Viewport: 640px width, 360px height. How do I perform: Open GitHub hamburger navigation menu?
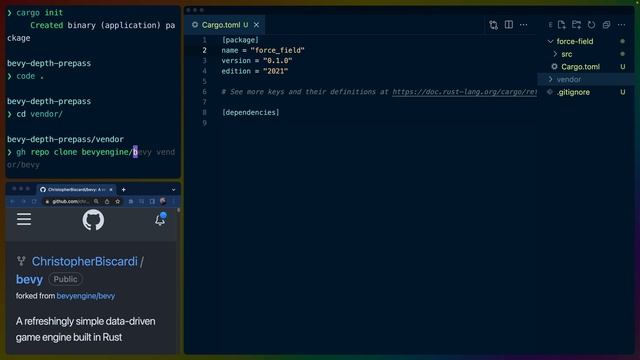(24, 219)
